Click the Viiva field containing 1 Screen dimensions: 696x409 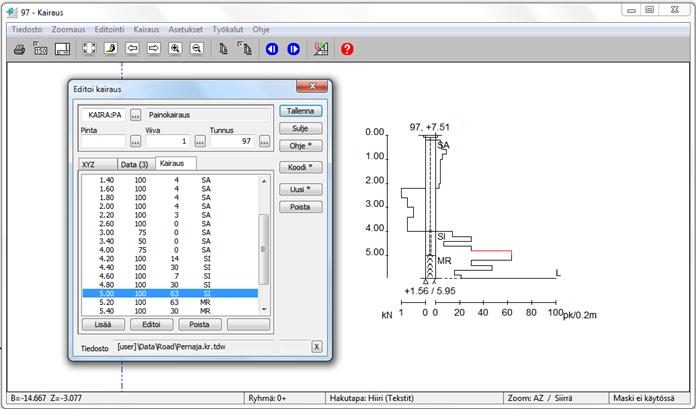click(168, 141)
